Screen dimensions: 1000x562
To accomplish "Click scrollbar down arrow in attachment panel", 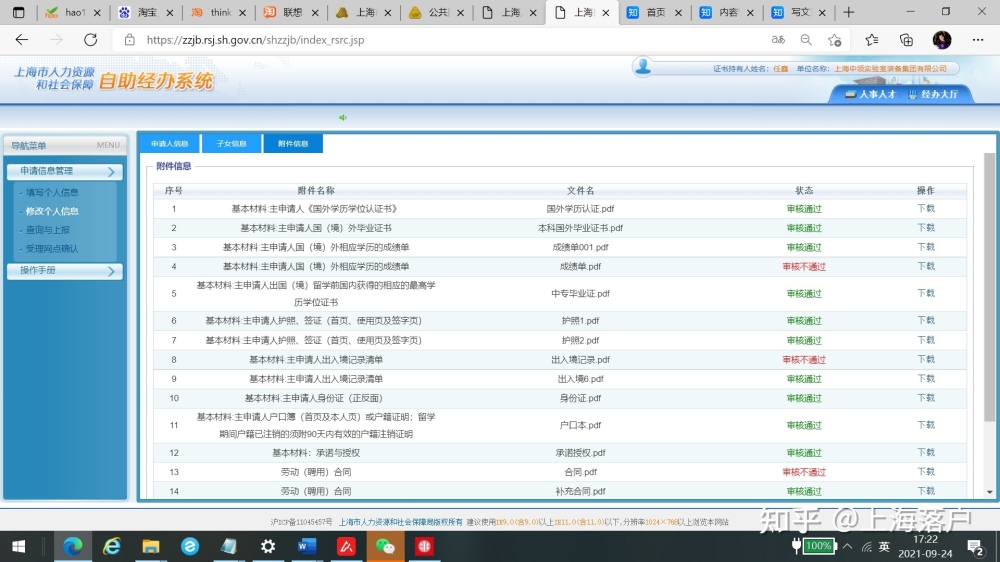I will click(989, 492).
